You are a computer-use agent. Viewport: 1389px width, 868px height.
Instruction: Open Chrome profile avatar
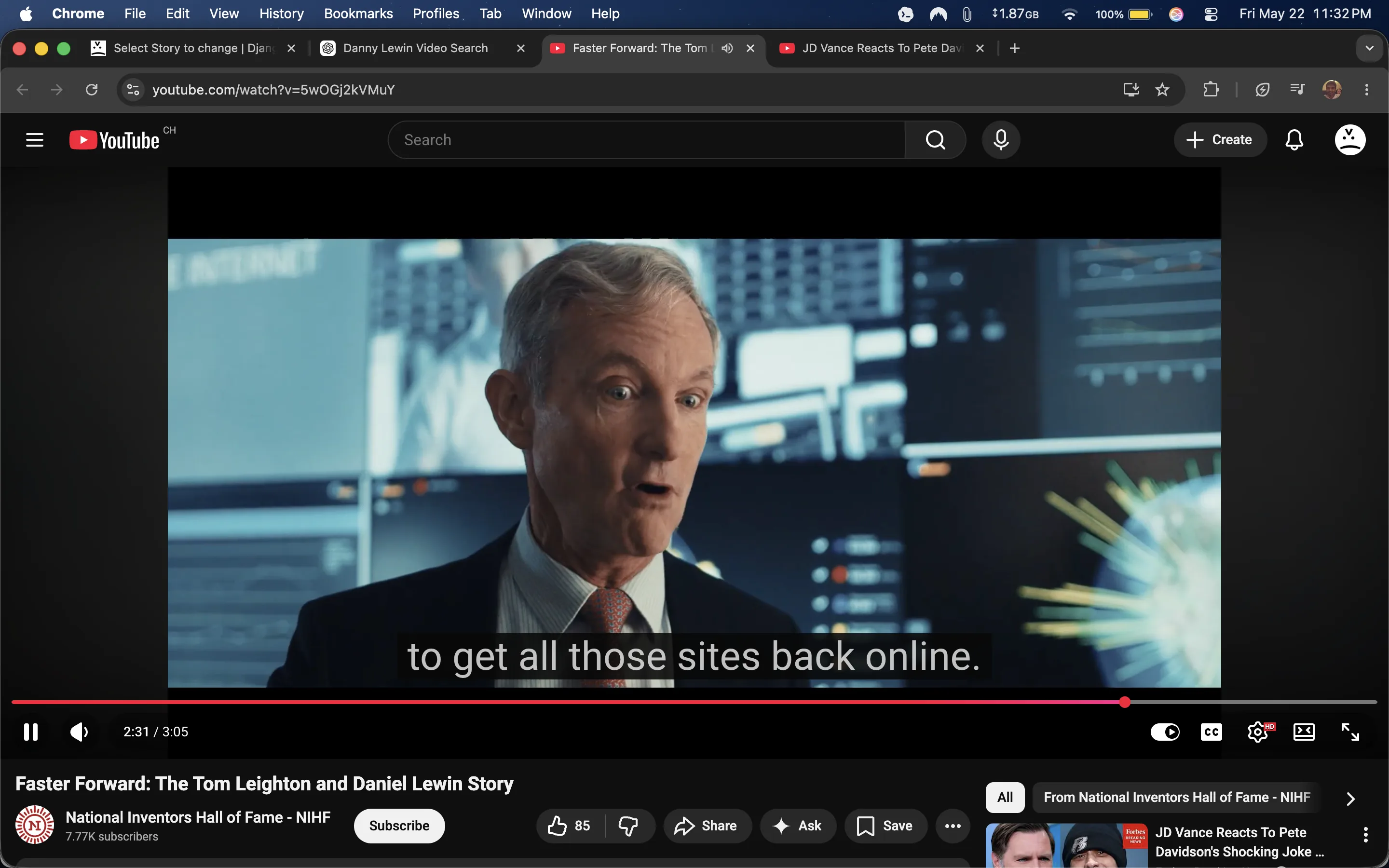tap(1332, 90)
